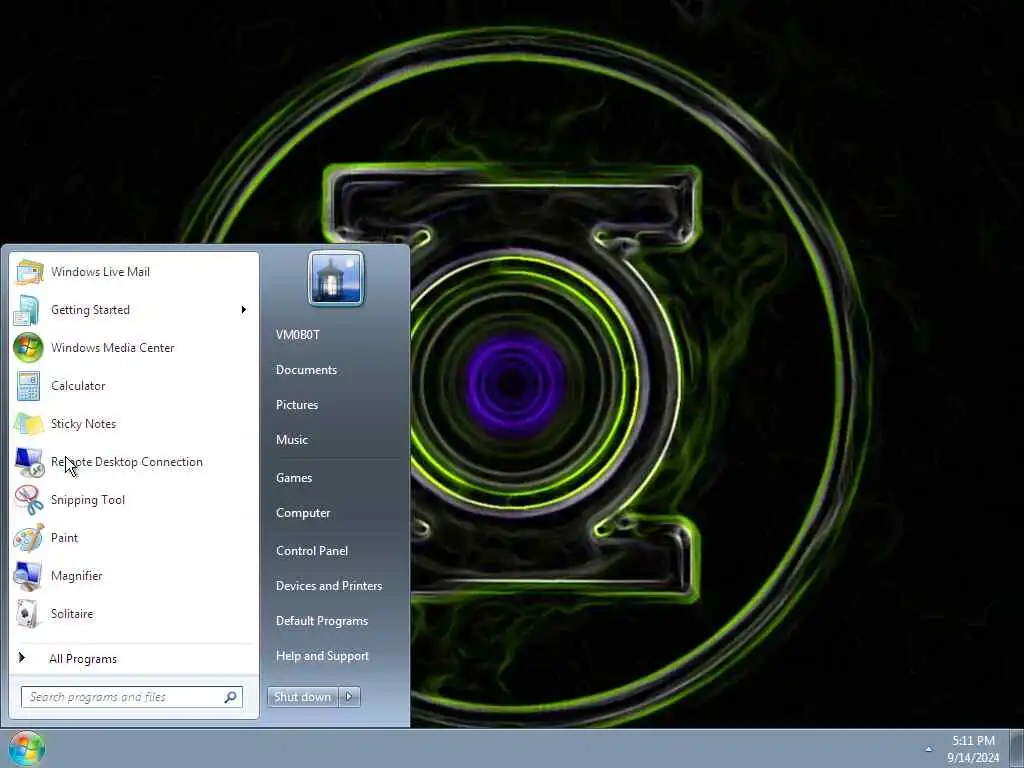Click the Getting Started icon
Image resolution: width=1024 pixels, height=768 pixels.
pyautogui.click(x=27, y=310)
